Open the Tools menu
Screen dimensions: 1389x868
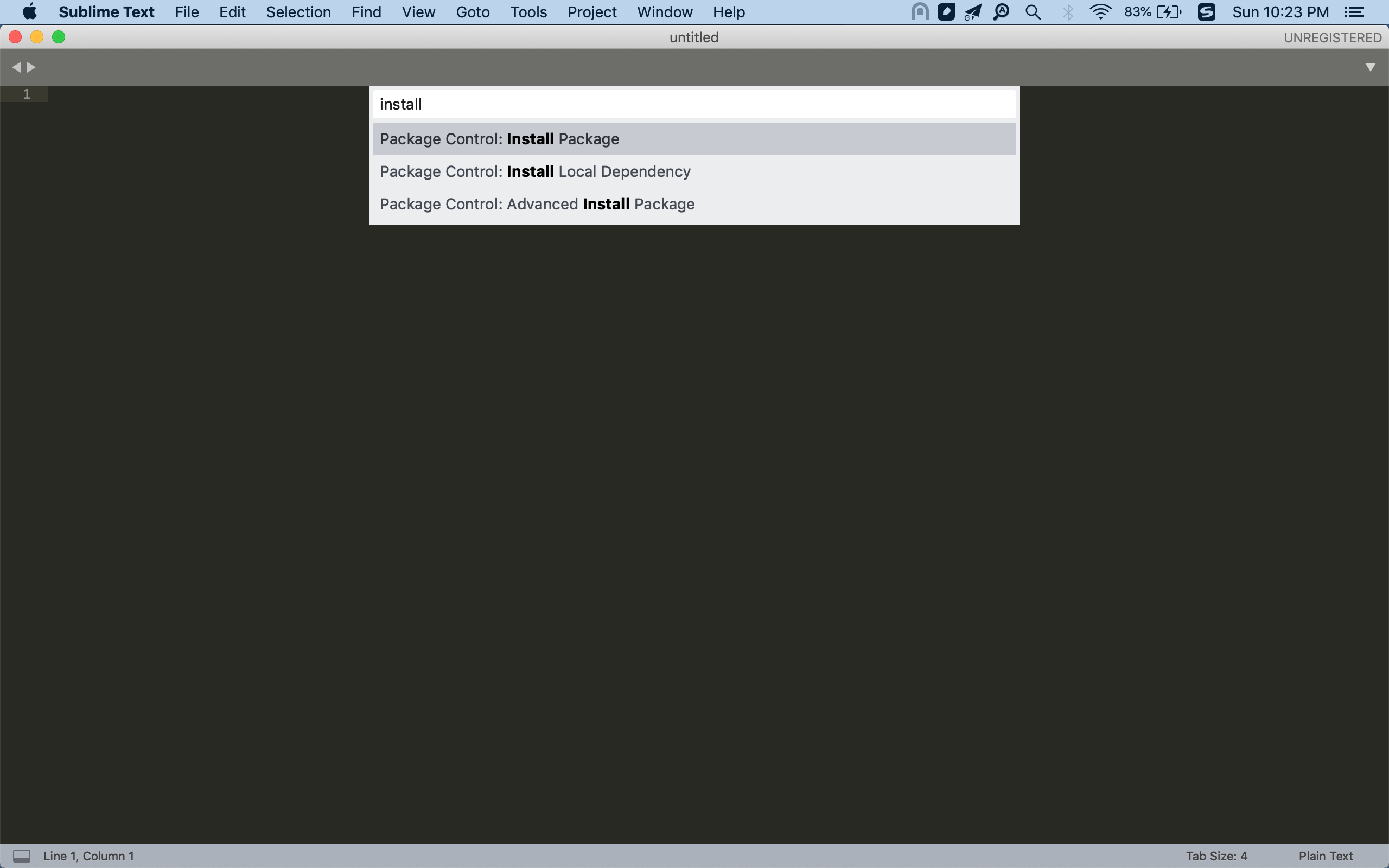pos(528,12)
